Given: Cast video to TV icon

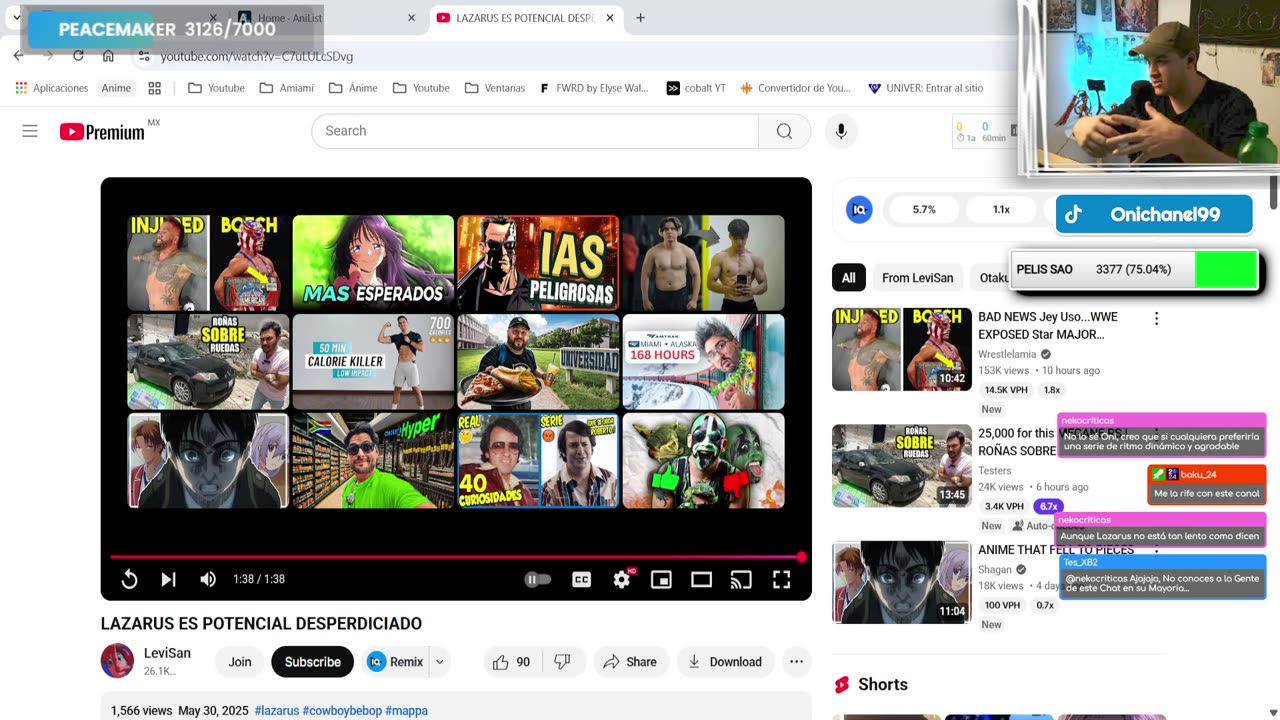Looking at the screenshot, I should coord(741,579).
